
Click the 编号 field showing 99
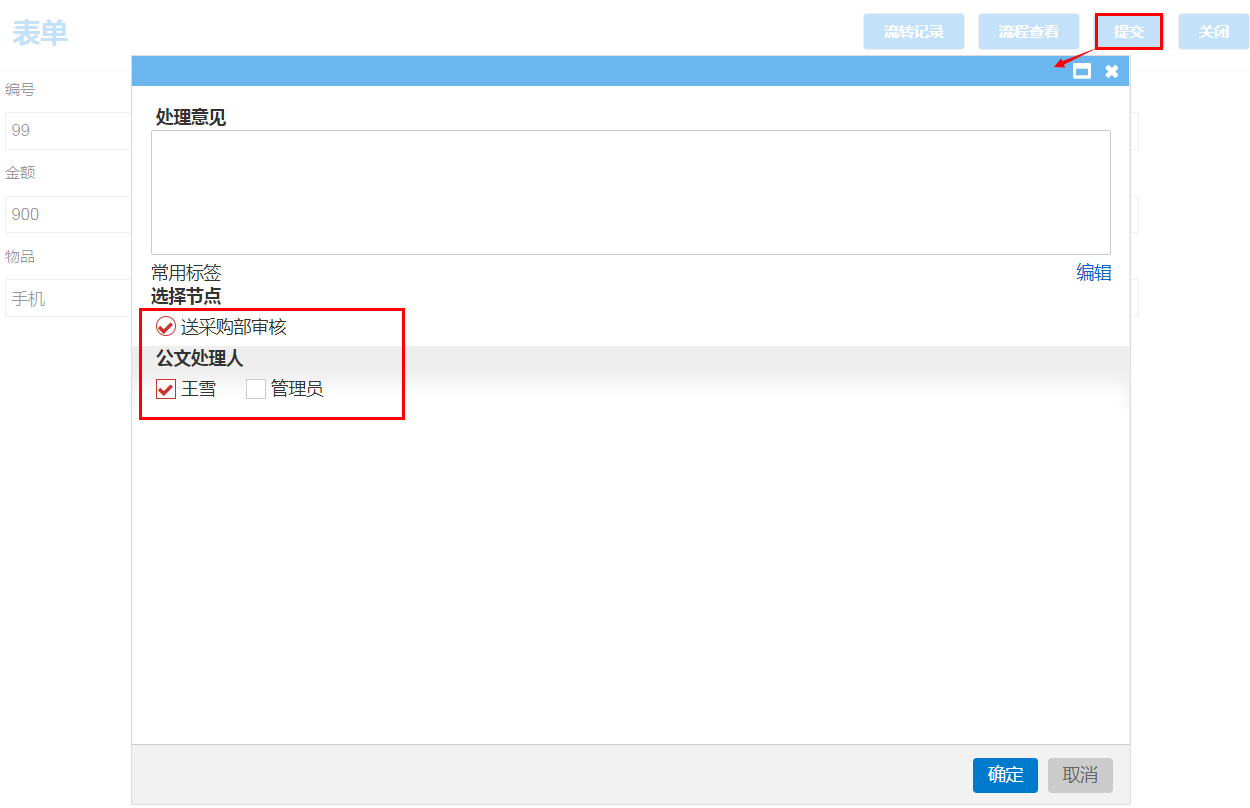[x=68, y=131]
